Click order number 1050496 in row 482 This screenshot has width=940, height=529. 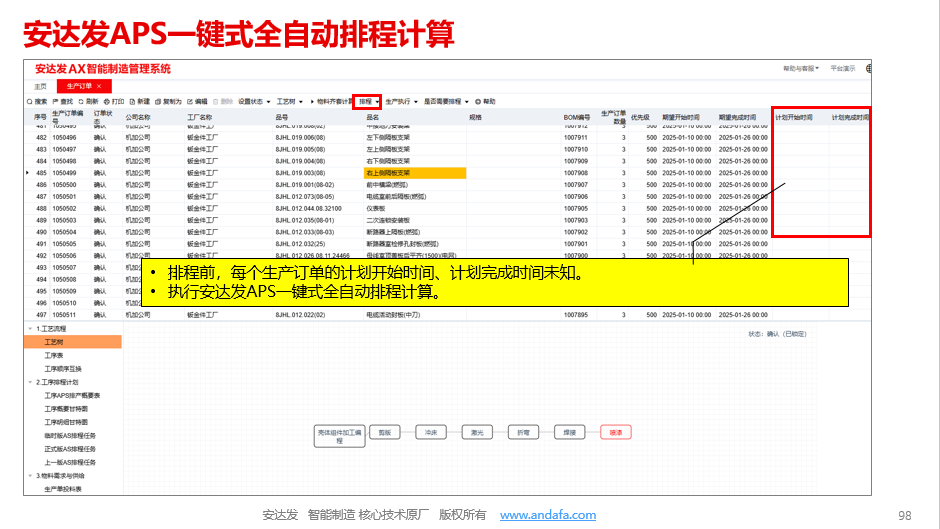pyautogui.click(x=64, y=137)
